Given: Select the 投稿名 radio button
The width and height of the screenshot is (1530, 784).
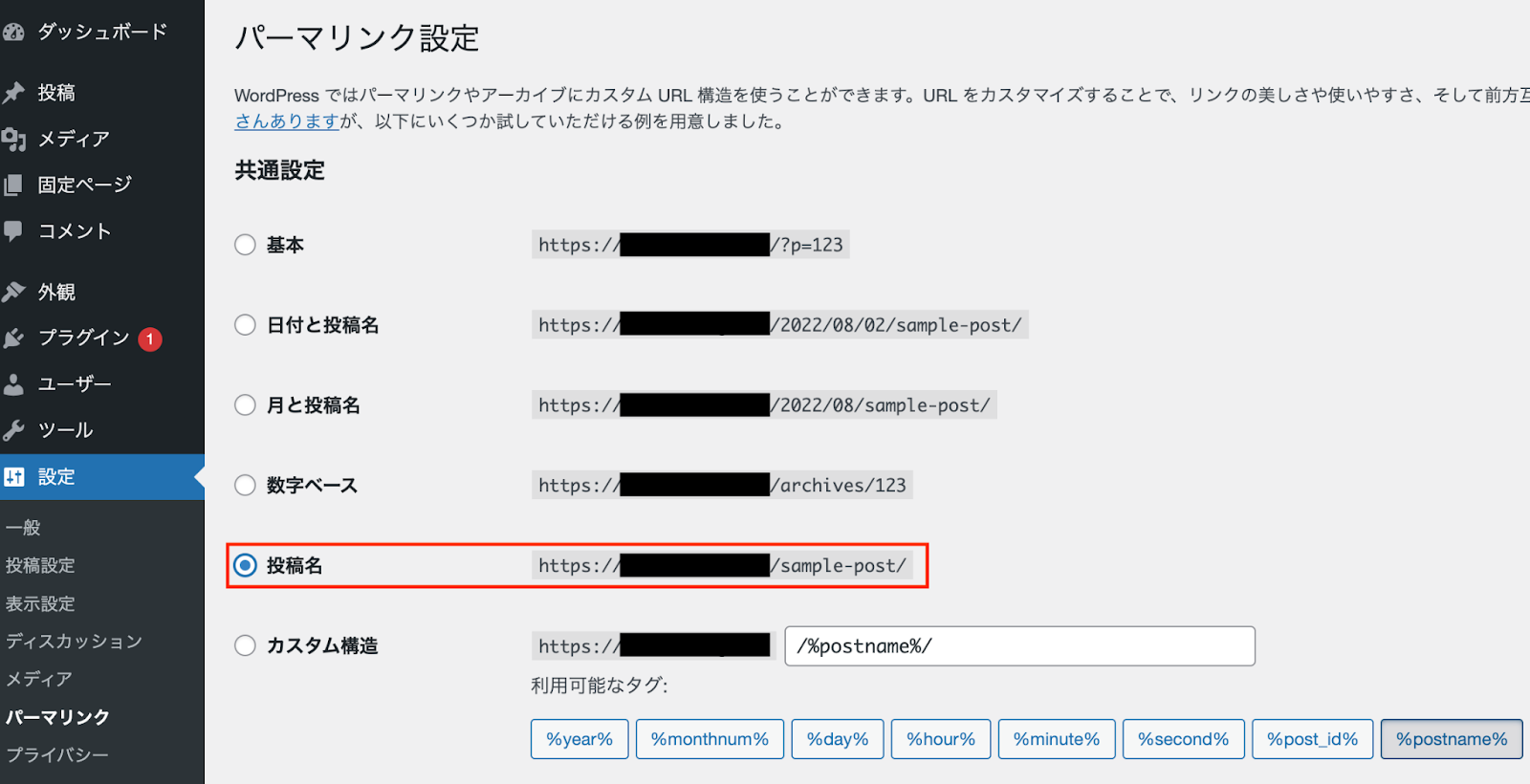Looking at the screenshot, I should 245,565.
